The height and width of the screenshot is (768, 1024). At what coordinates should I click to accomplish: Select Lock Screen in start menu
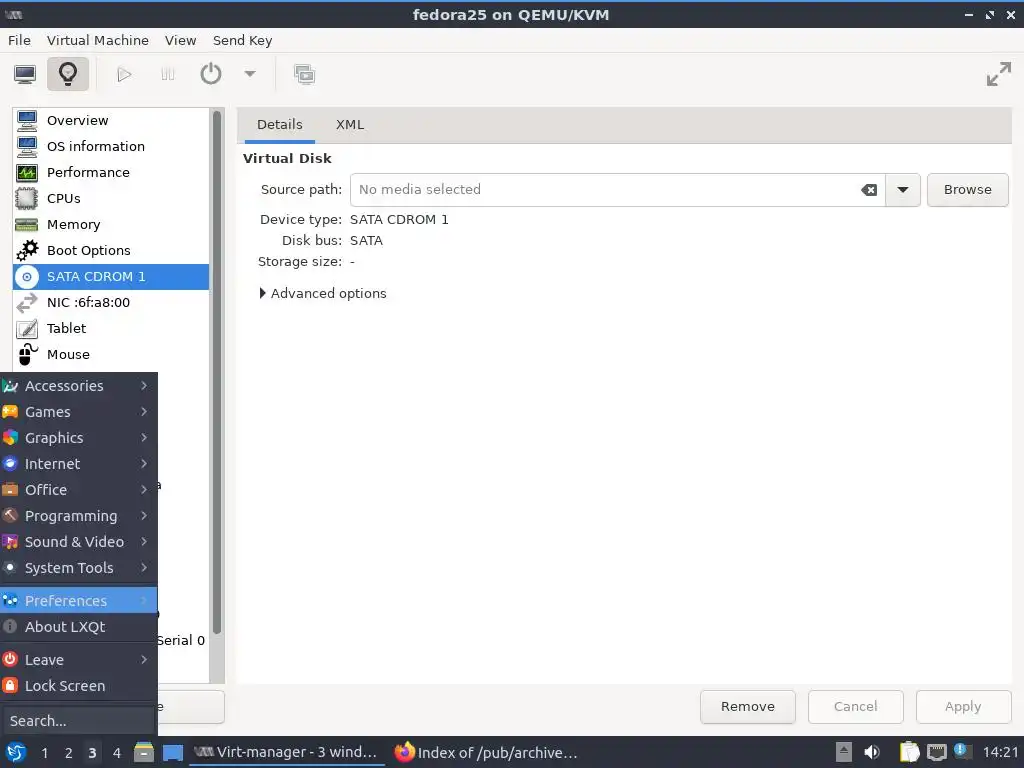click(78, 686)
